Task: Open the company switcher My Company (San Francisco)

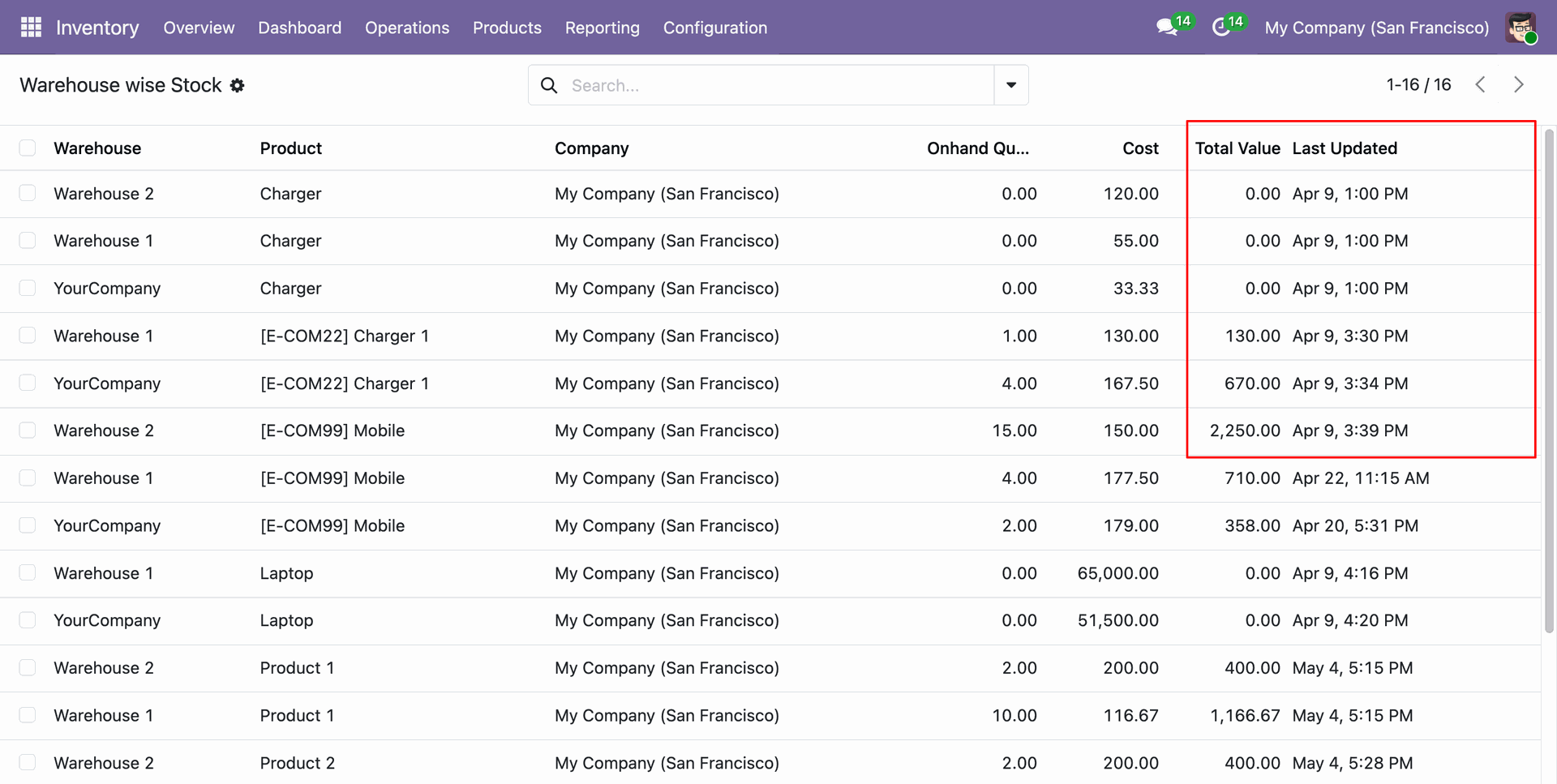Action: pos(1376,28)
